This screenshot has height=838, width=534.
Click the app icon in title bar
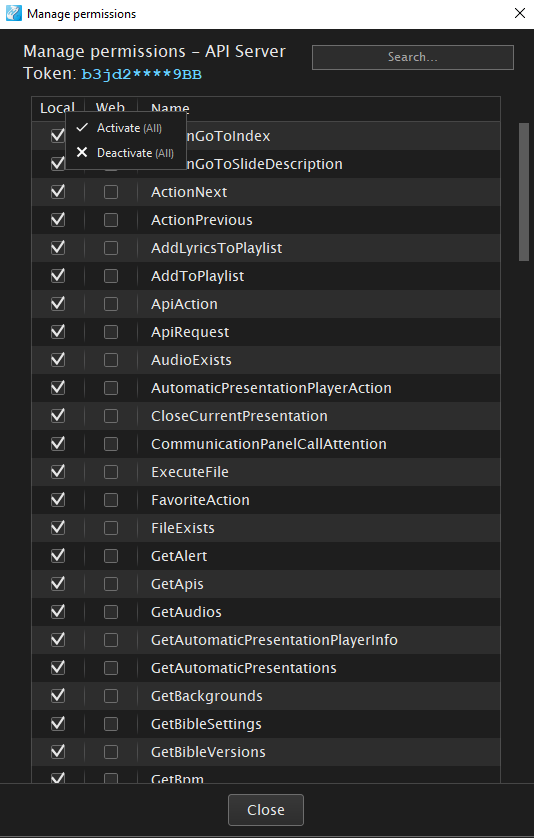14,13
